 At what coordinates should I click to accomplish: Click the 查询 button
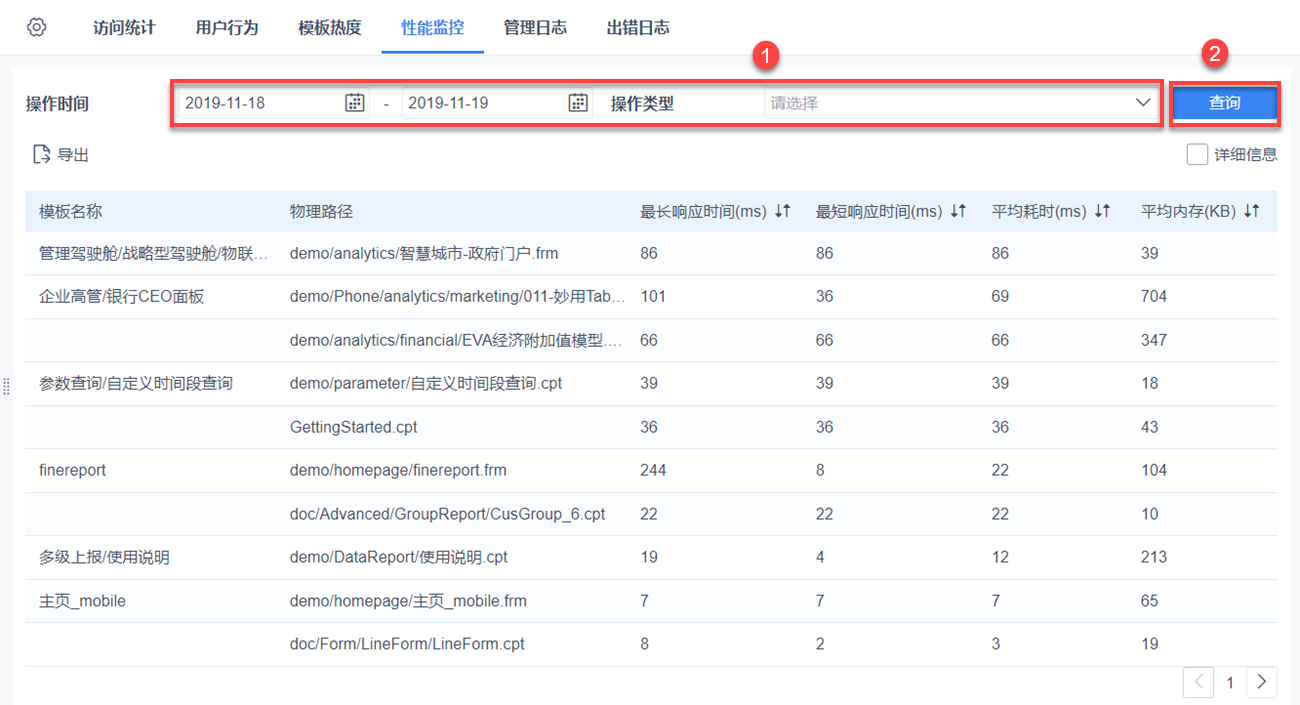1225,102
